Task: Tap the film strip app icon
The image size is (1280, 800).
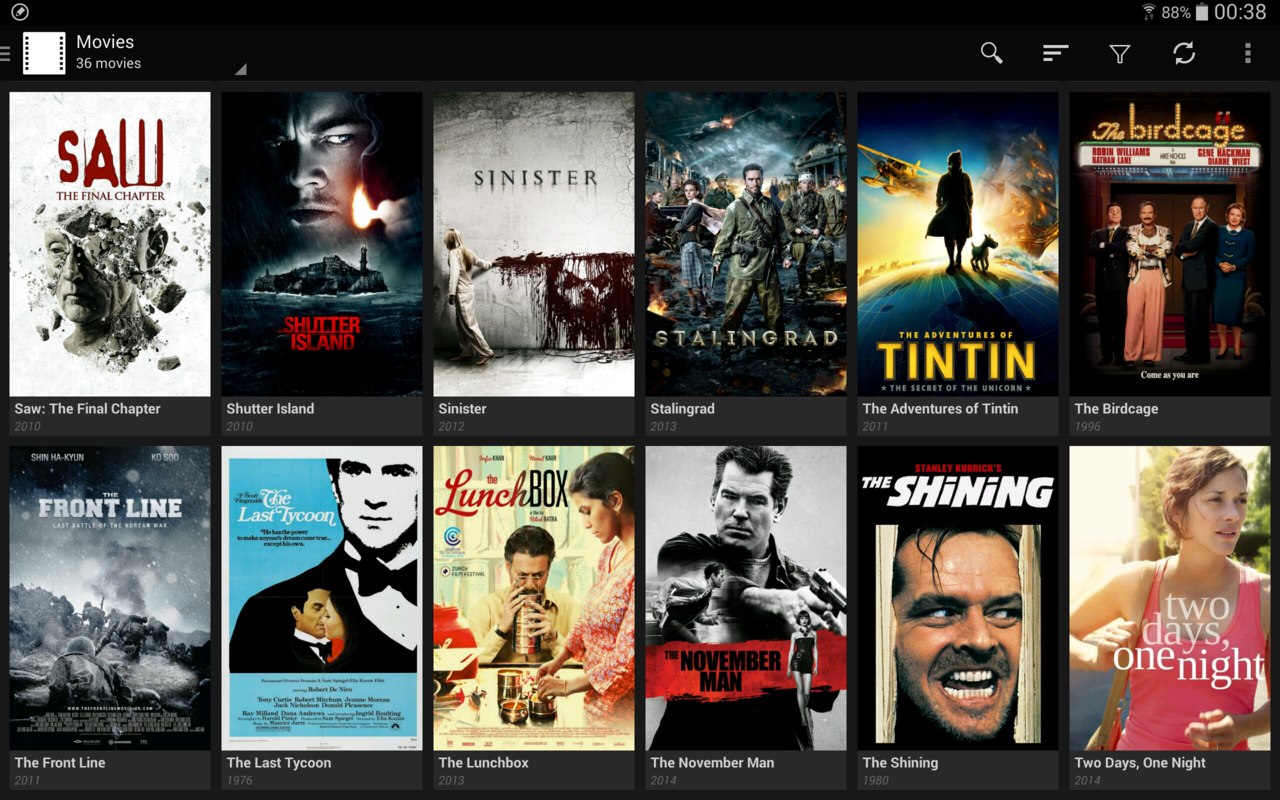Action: [x=44, y=53]
